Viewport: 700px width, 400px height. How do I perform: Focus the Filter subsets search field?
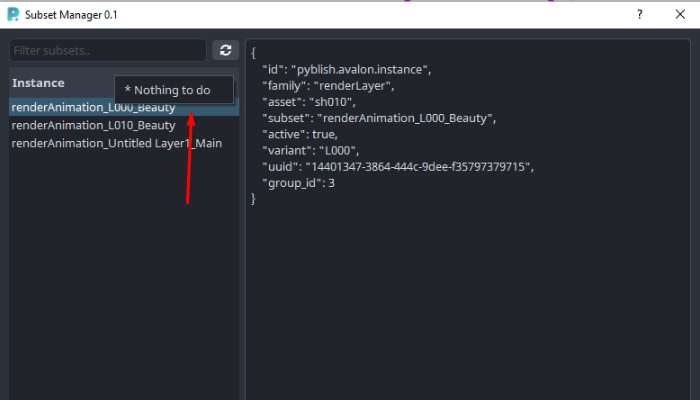pos(108,50)
